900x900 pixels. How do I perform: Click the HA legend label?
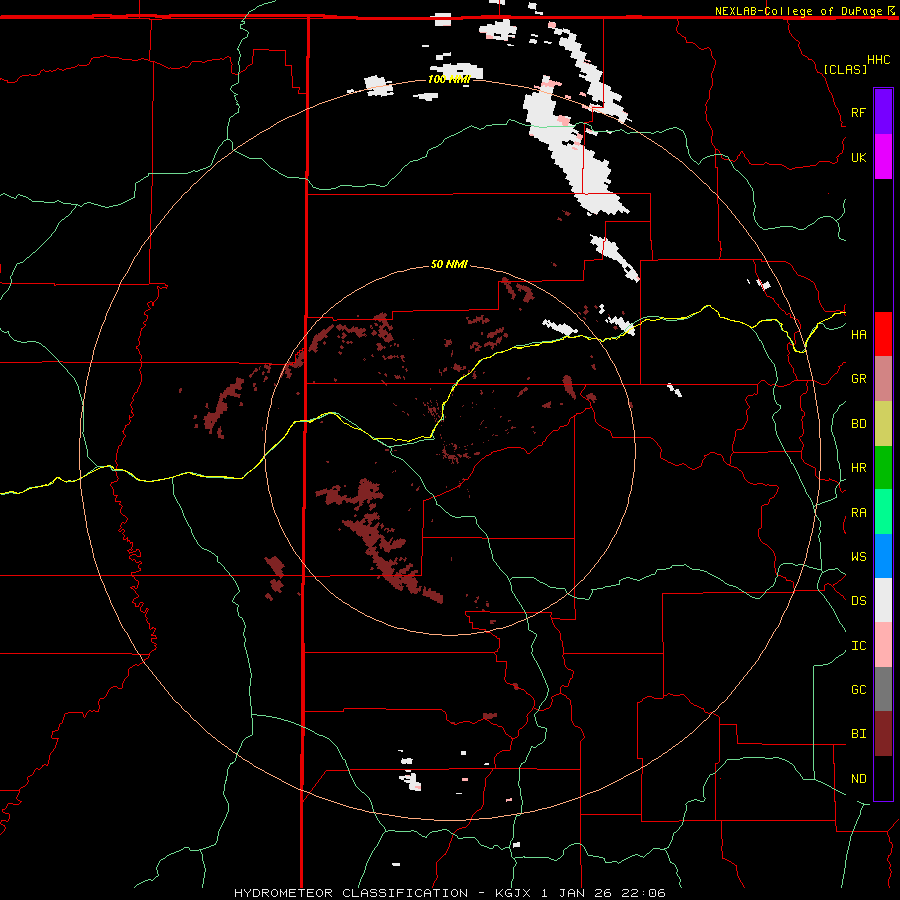click(x=858, y=335)
